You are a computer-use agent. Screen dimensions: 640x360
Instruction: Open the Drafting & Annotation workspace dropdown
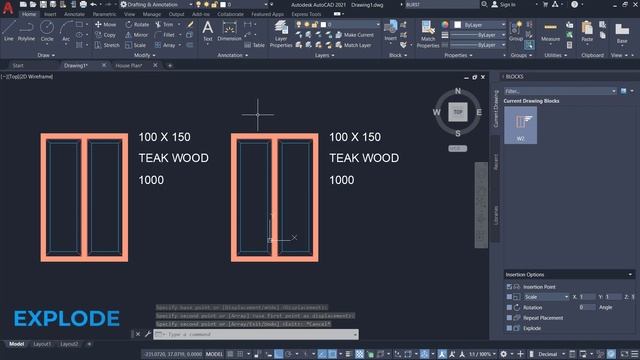(x=156, y=4)
